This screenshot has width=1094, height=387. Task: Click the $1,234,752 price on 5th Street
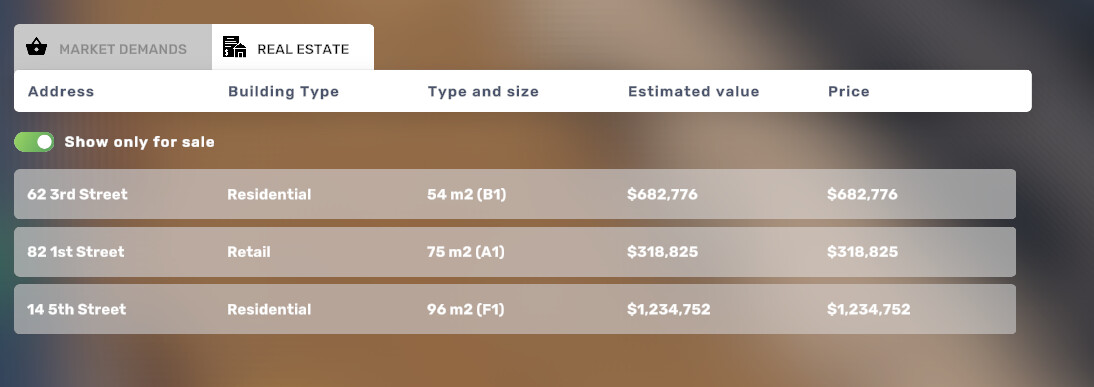[869, 310]
